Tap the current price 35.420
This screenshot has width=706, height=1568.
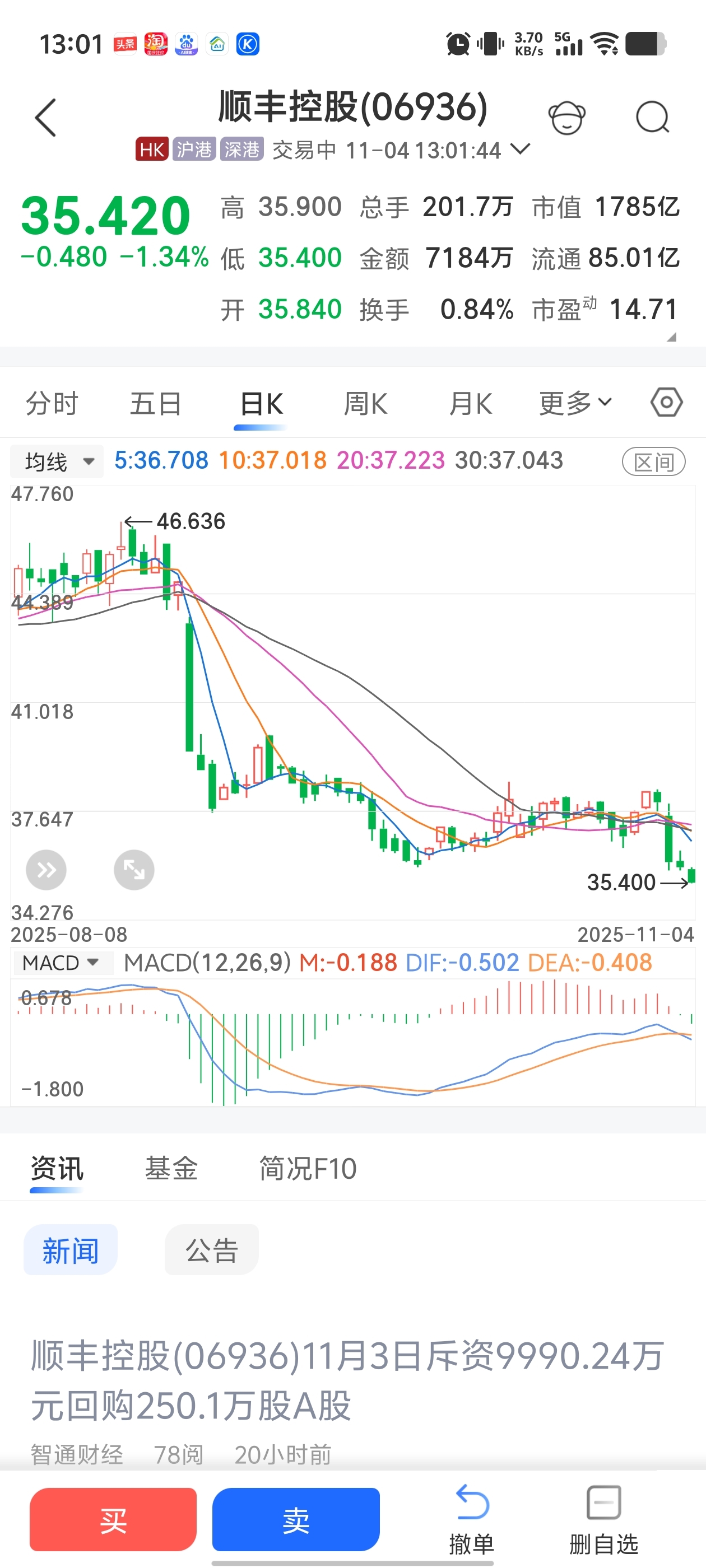pos(106,216)
